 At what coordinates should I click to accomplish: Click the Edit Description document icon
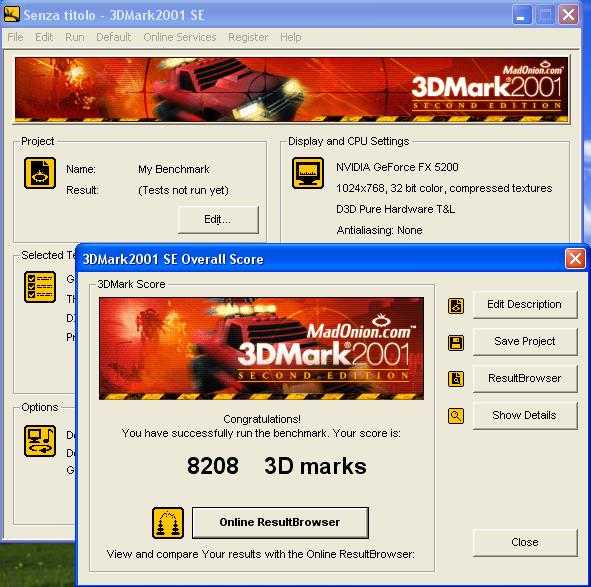click(x=456, y=306)
